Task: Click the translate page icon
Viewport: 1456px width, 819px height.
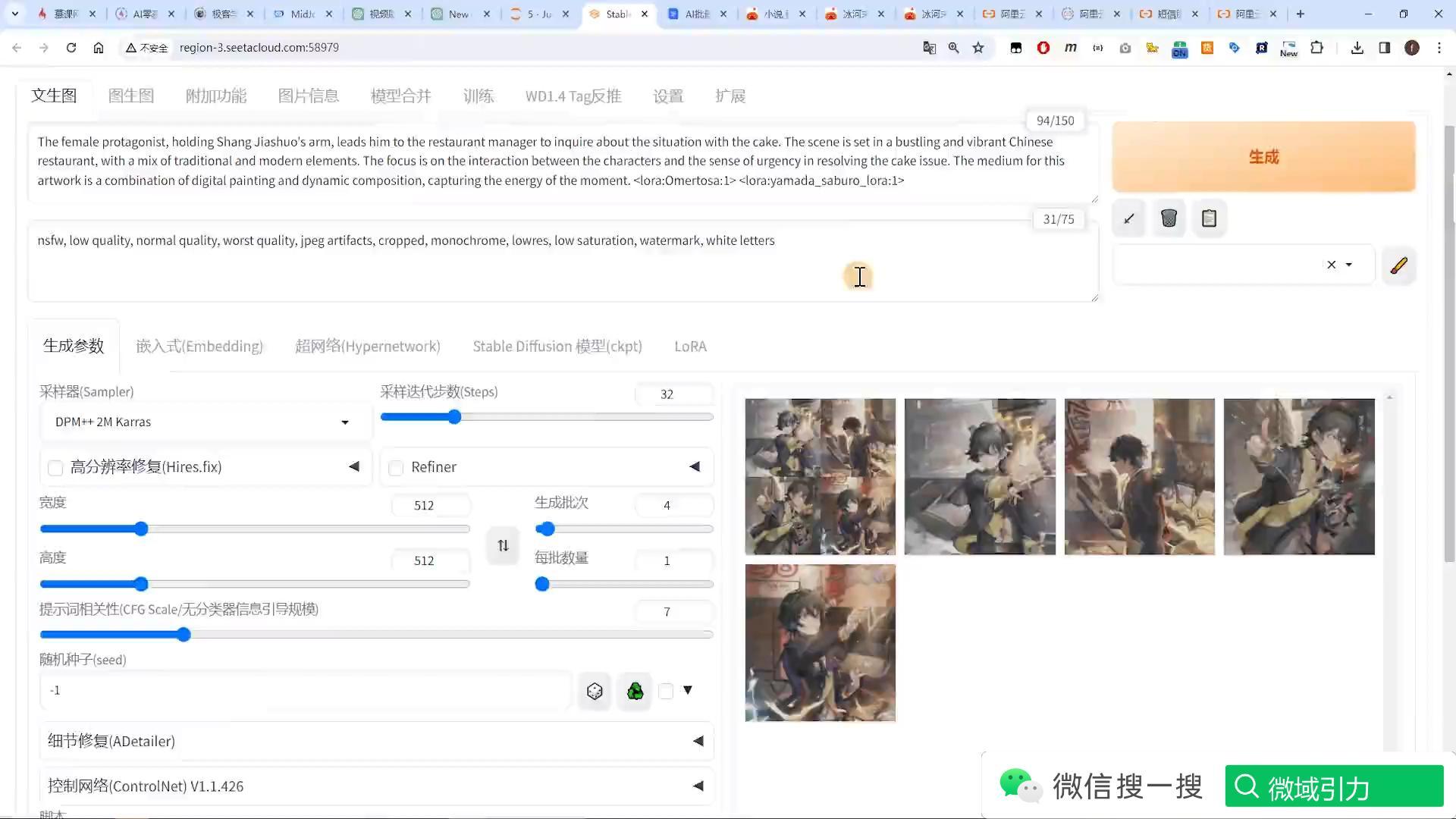Action: pos(929,48)
